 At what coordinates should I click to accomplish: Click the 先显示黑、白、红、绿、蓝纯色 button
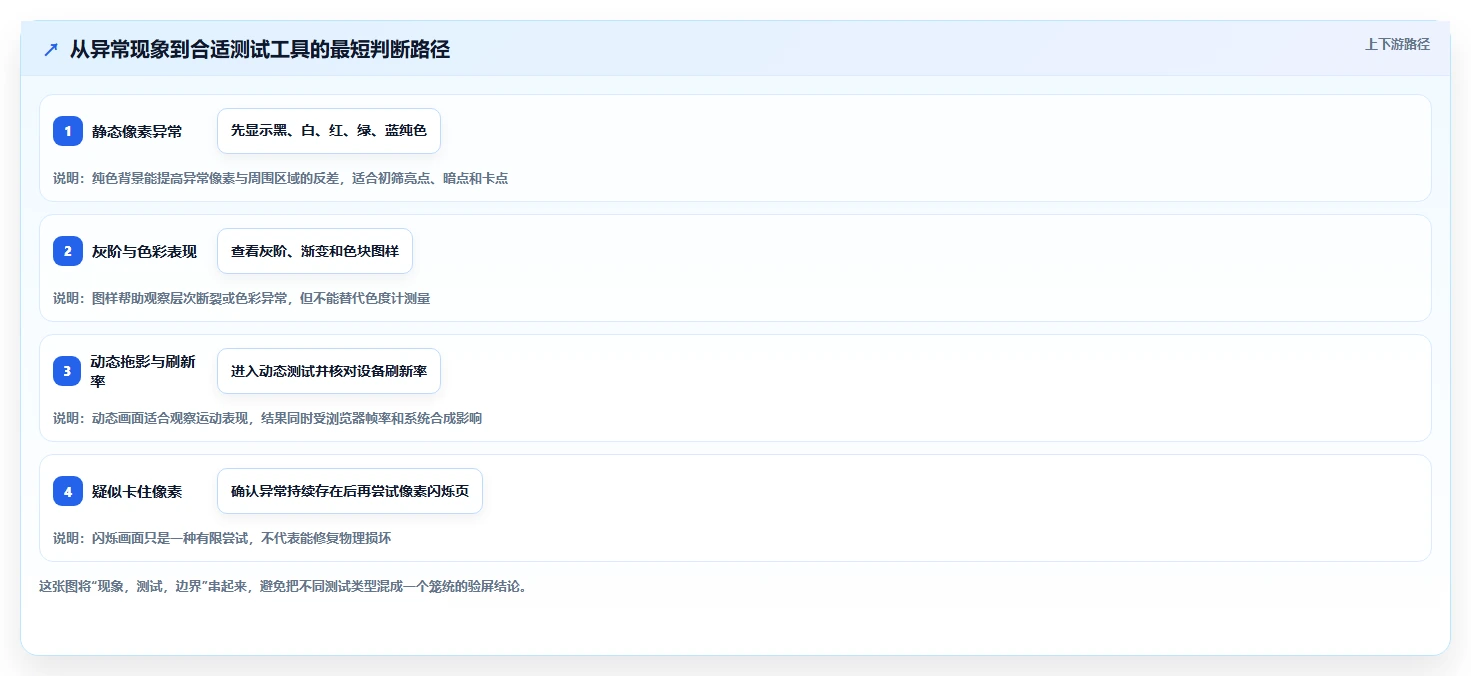point(329,131)
